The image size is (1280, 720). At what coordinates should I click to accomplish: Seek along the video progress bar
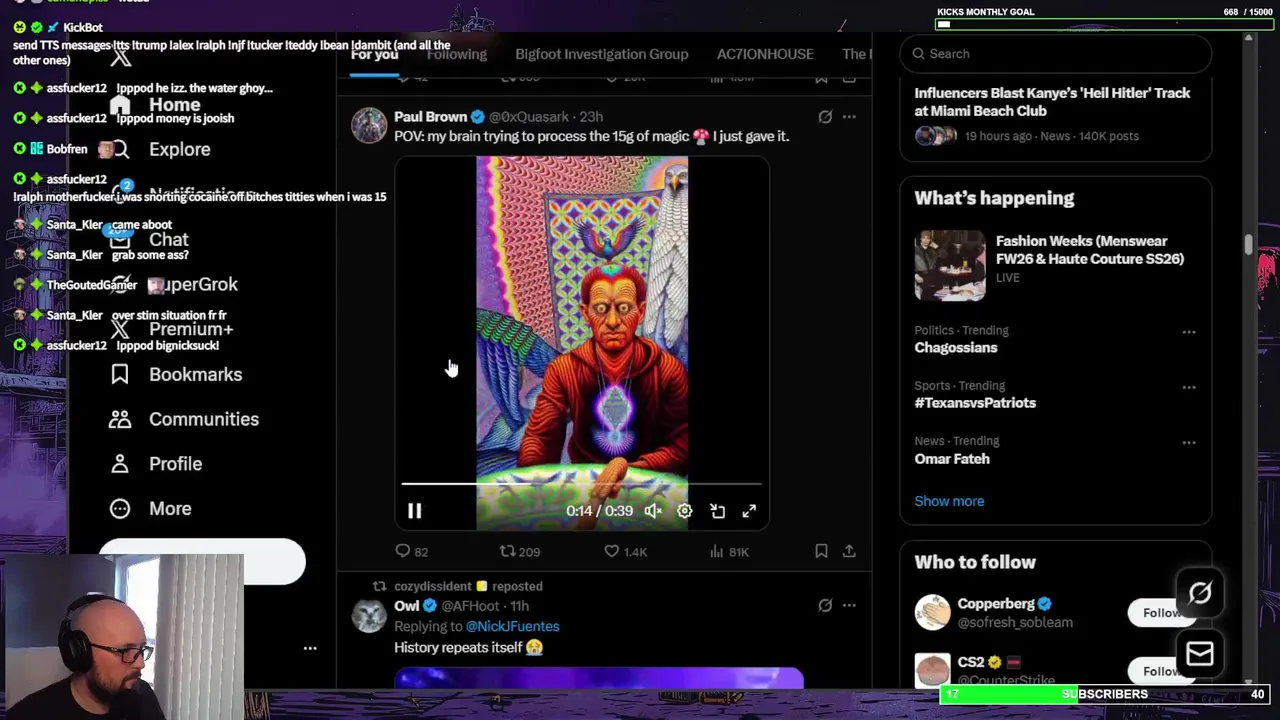pyautogui.click(x=581, y=484)
